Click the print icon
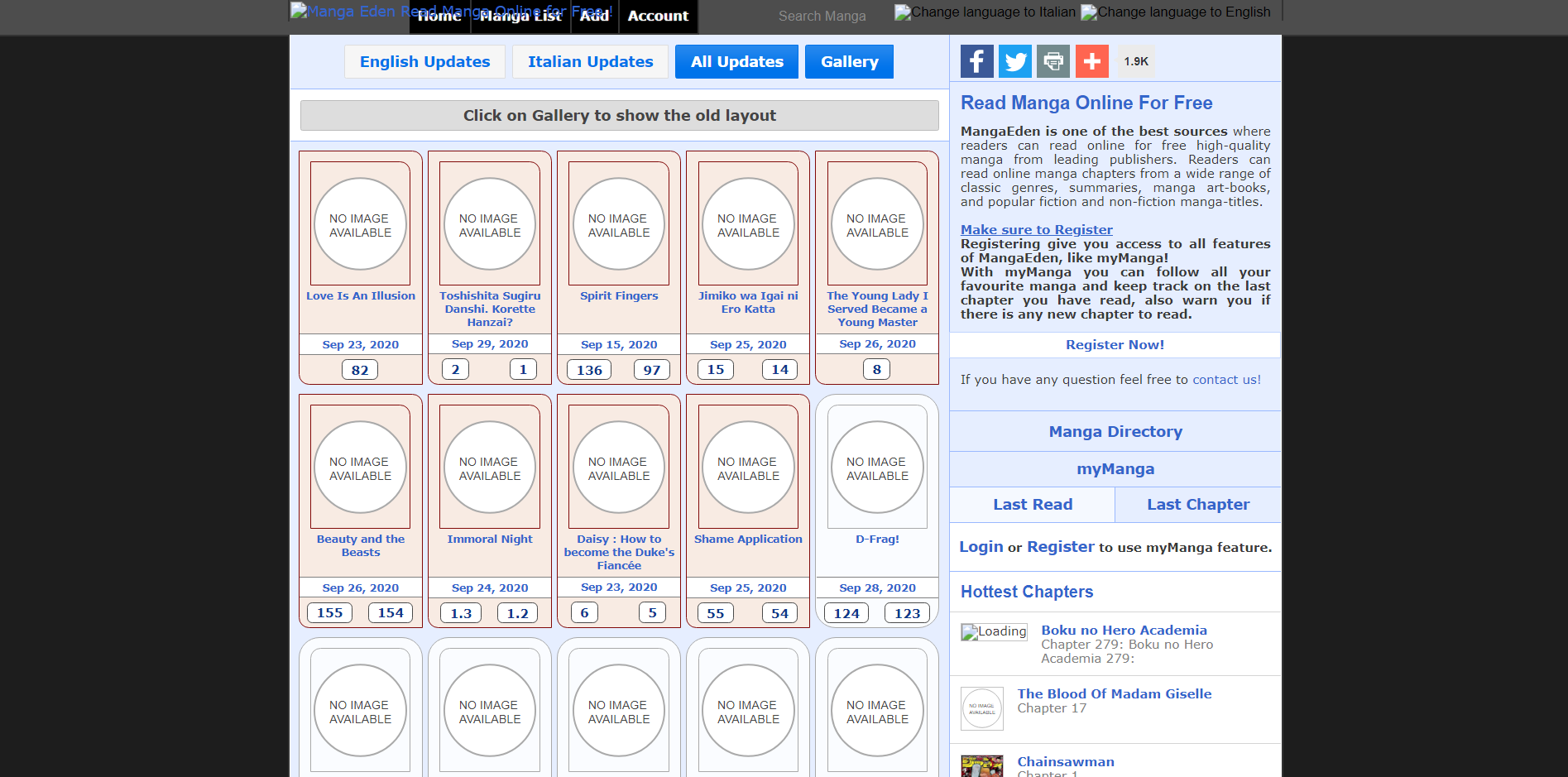Image resolution: width=1568 pixels, height=777 pixels. pyautogui.click(x=1053, y=61)
